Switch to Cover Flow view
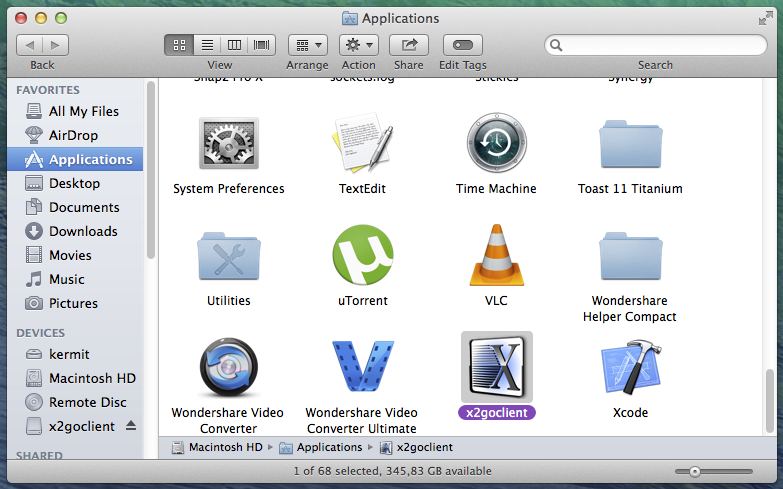Viewport: 783px width, 489px height. point(262,45)
